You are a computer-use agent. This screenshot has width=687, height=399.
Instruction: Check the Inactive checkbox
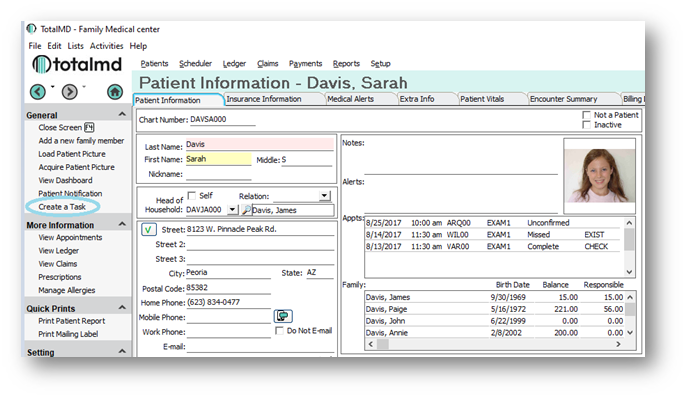coord(586,125)
